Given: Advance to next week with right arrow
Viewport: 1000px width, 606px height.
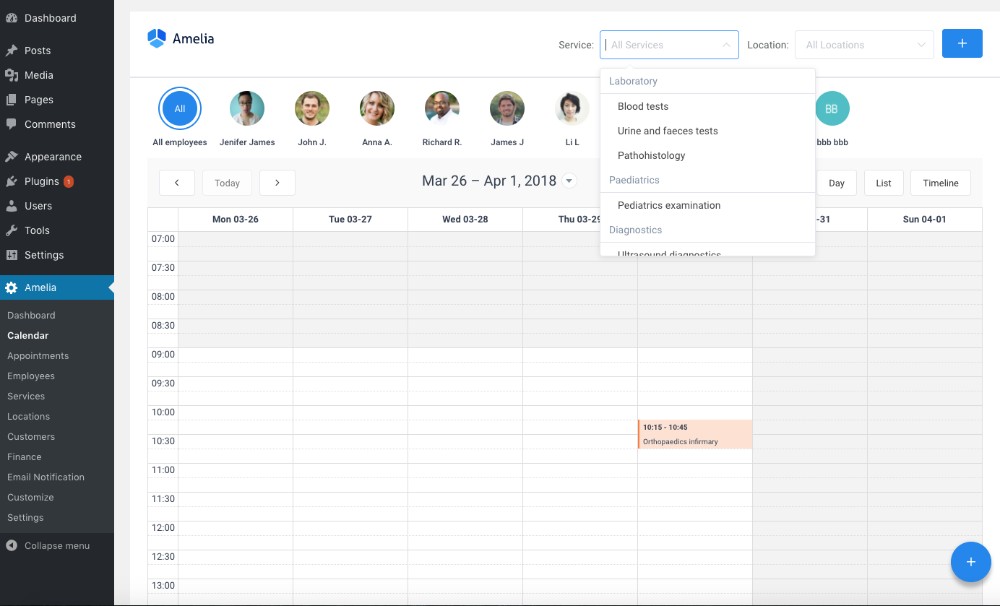Looking at the screenshot, I should point(277,183).
